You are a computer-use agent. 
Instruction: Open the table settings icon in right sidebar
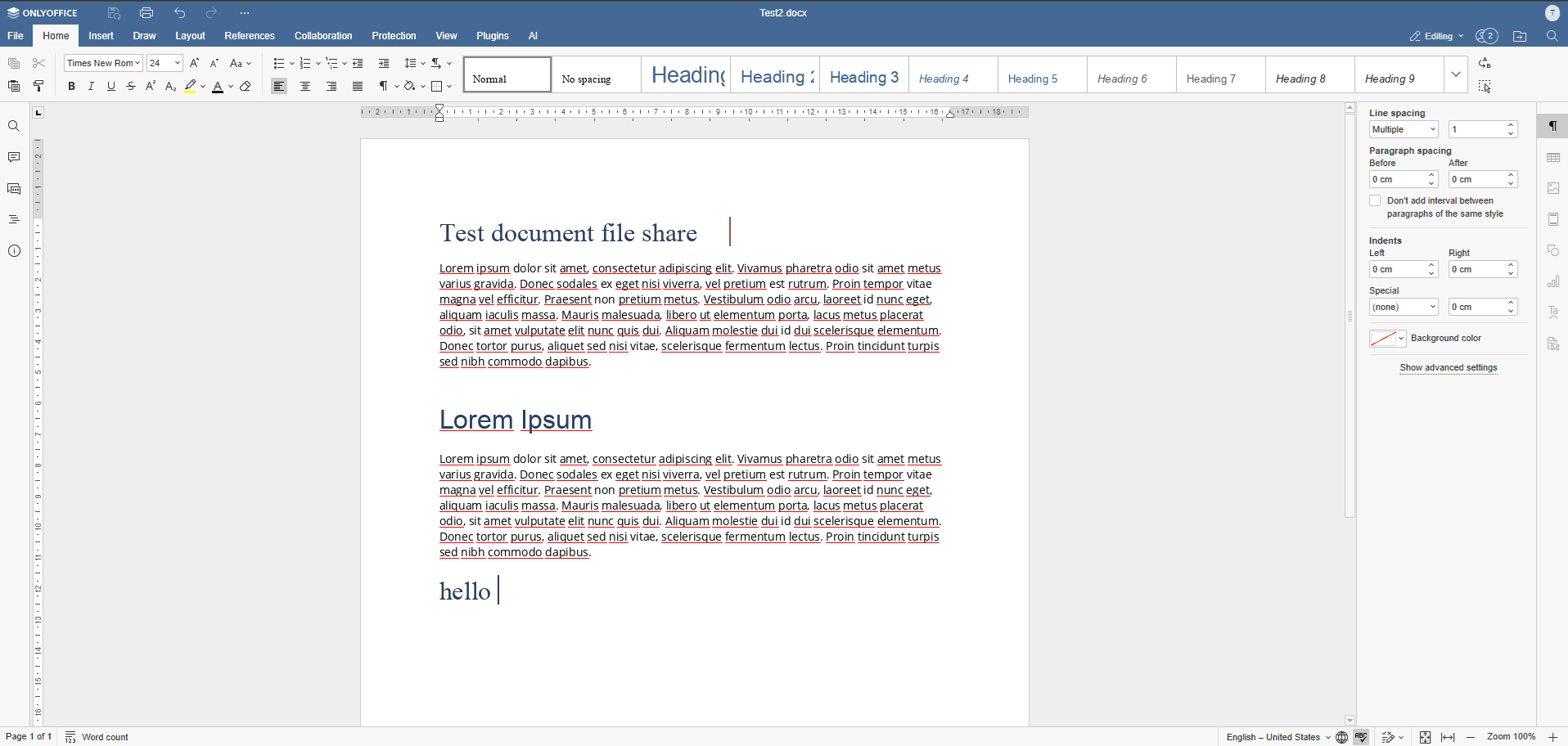(x=1553, y=157)
